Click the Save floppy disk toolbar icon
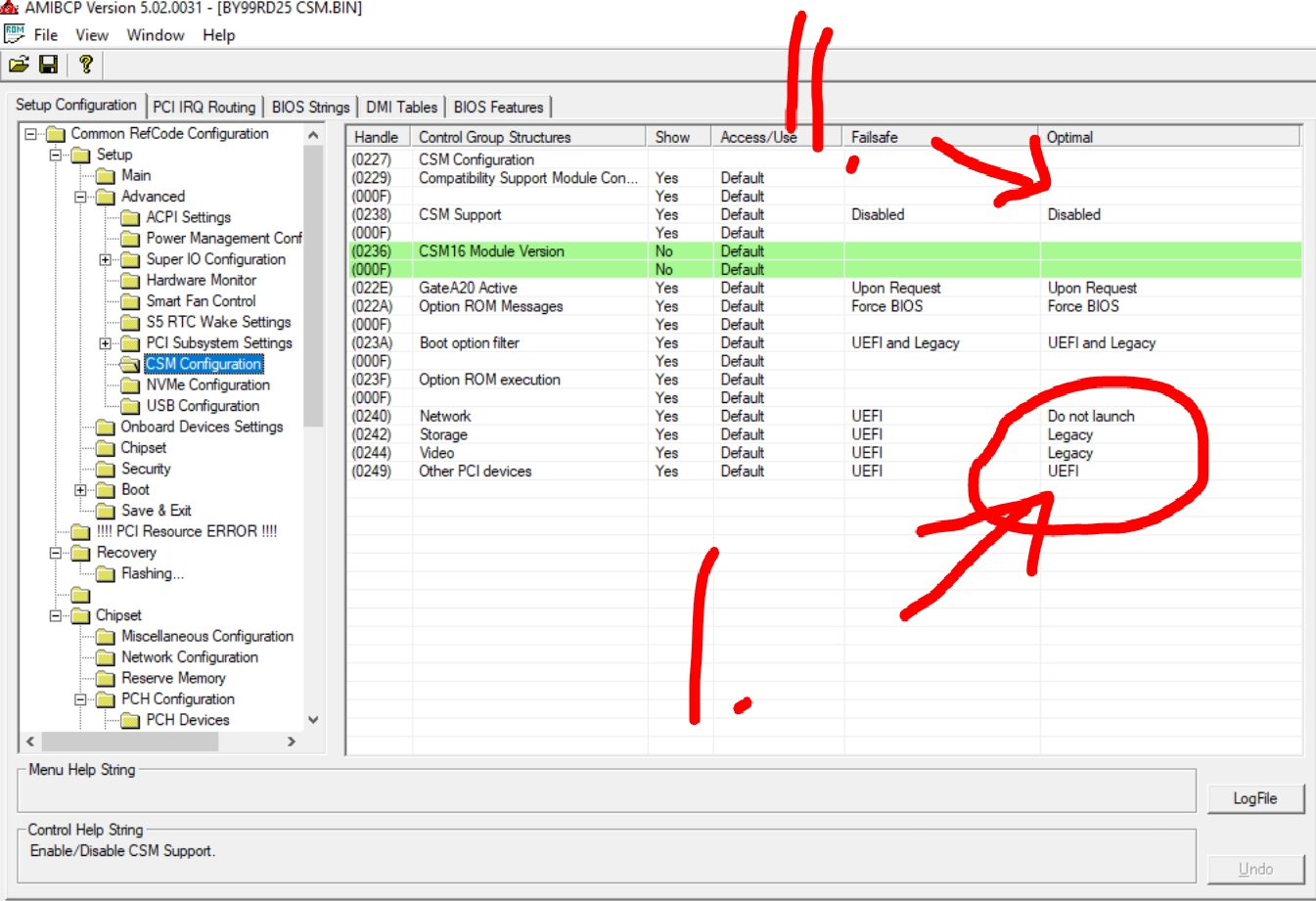 (x=48, y=65)
